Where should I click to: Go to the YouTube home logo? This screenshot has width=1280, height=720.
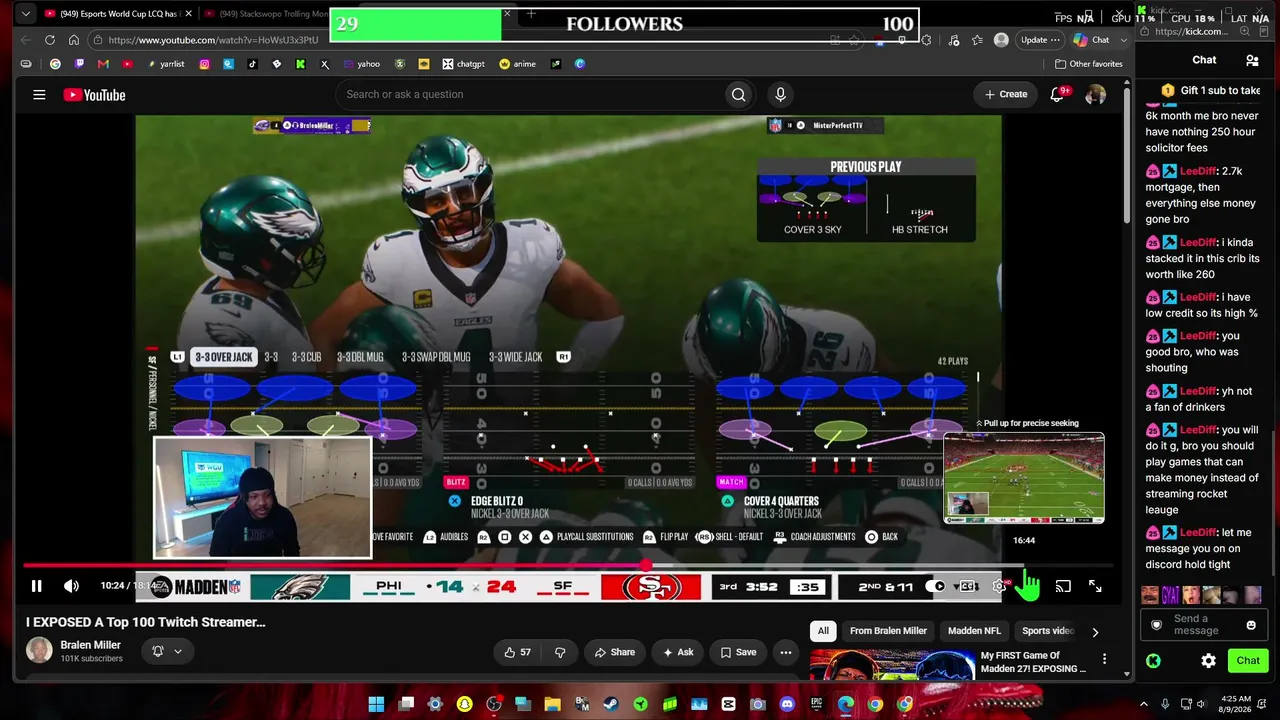point(94,95)
